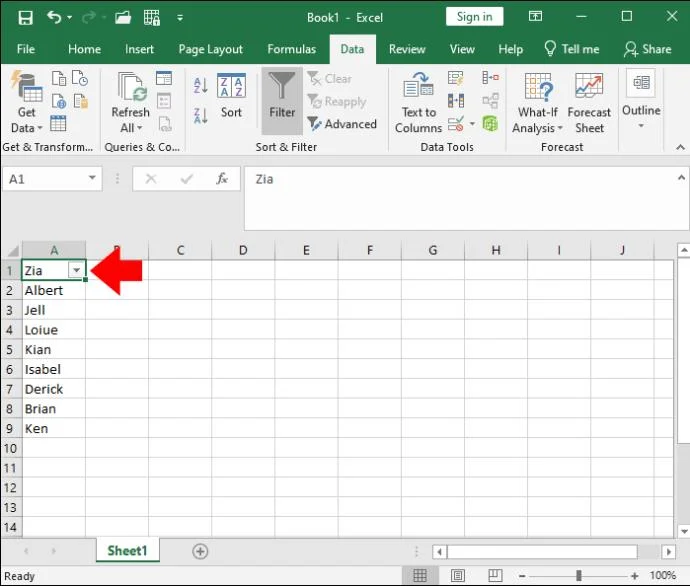Open the filter dropdown in cell A1

[x=76, y=270]
